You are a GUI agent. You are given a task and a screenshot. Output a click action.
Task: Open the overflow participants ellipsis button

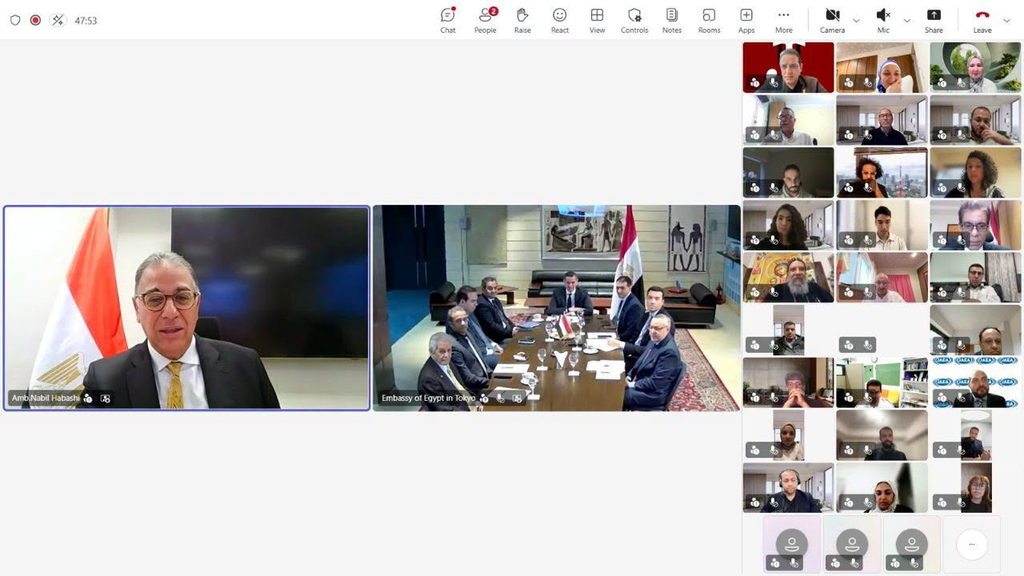[972, 544]
